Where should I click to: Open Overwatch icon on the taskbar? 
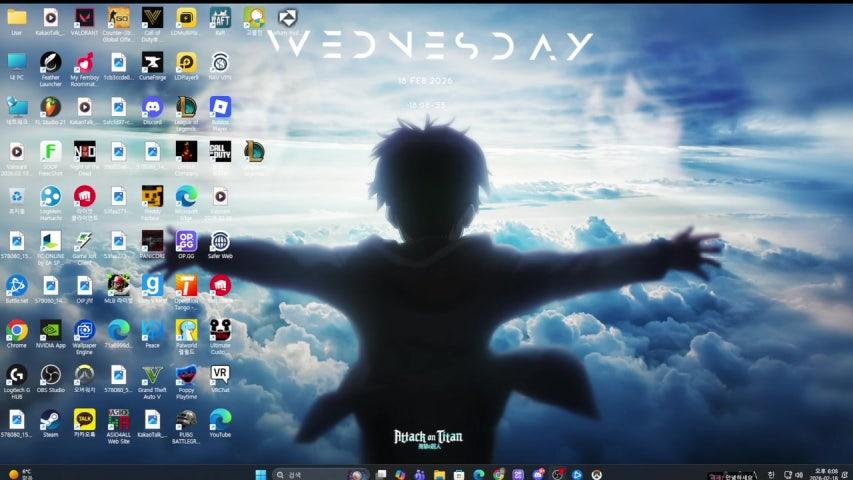point(597,475)
